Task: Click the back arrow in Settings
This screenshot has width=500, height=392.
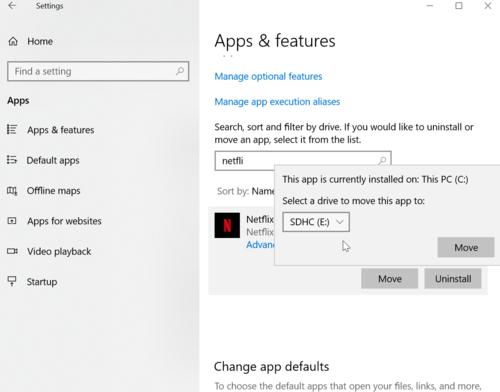Action: (x=12, y=6)
